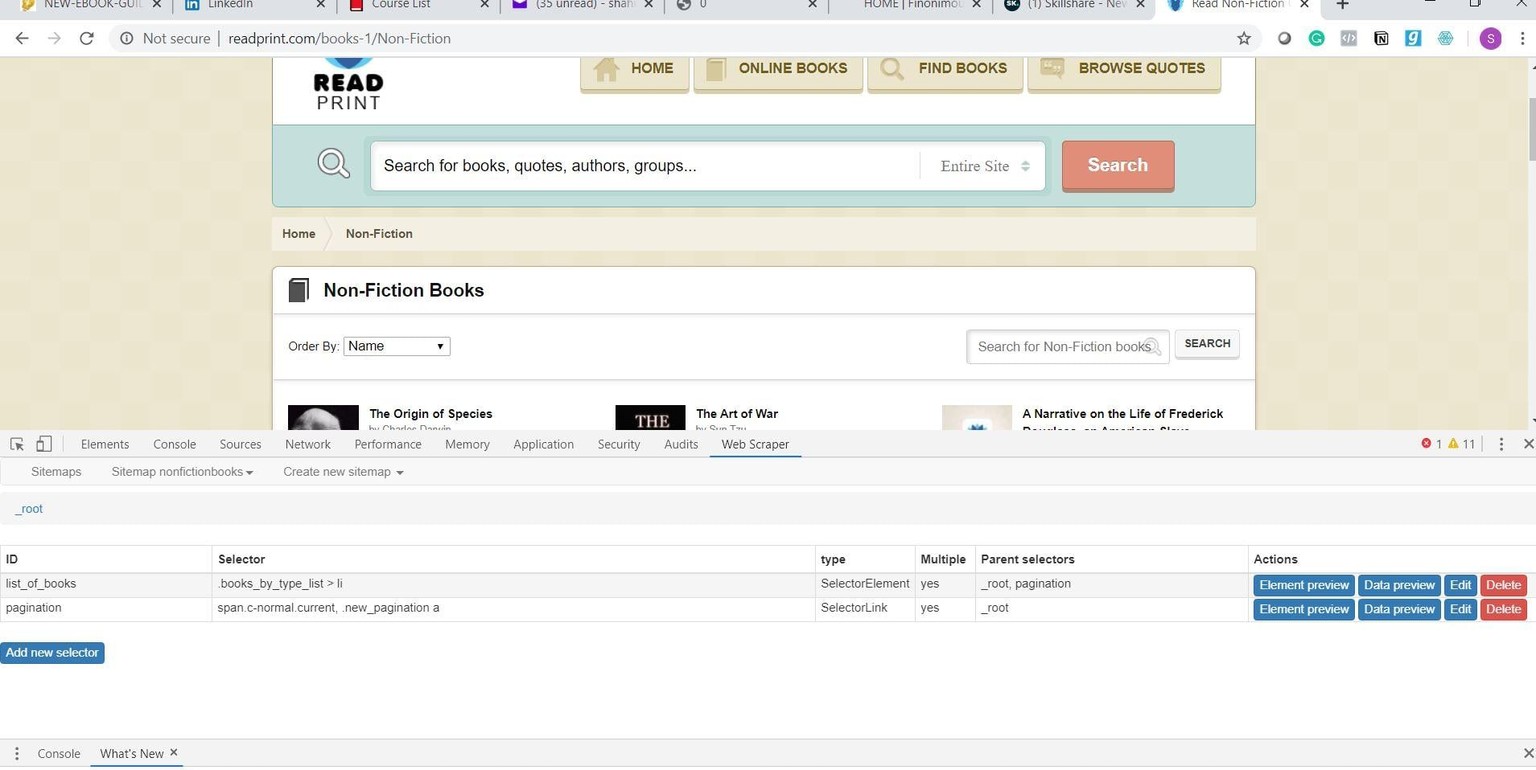Switch to the Course List browser tab
Viewport: 1536px width, 770px height.
click(x=418, y=5)
